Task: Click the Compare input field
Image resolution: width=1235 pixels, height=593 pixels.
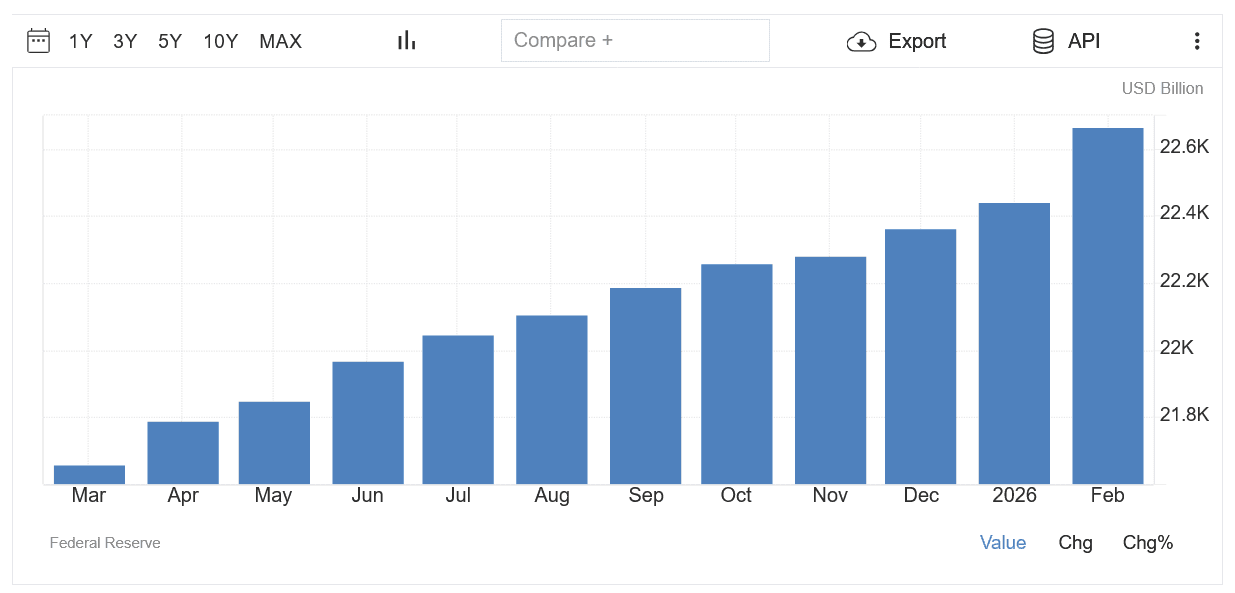Action: (x=635, y=41)
